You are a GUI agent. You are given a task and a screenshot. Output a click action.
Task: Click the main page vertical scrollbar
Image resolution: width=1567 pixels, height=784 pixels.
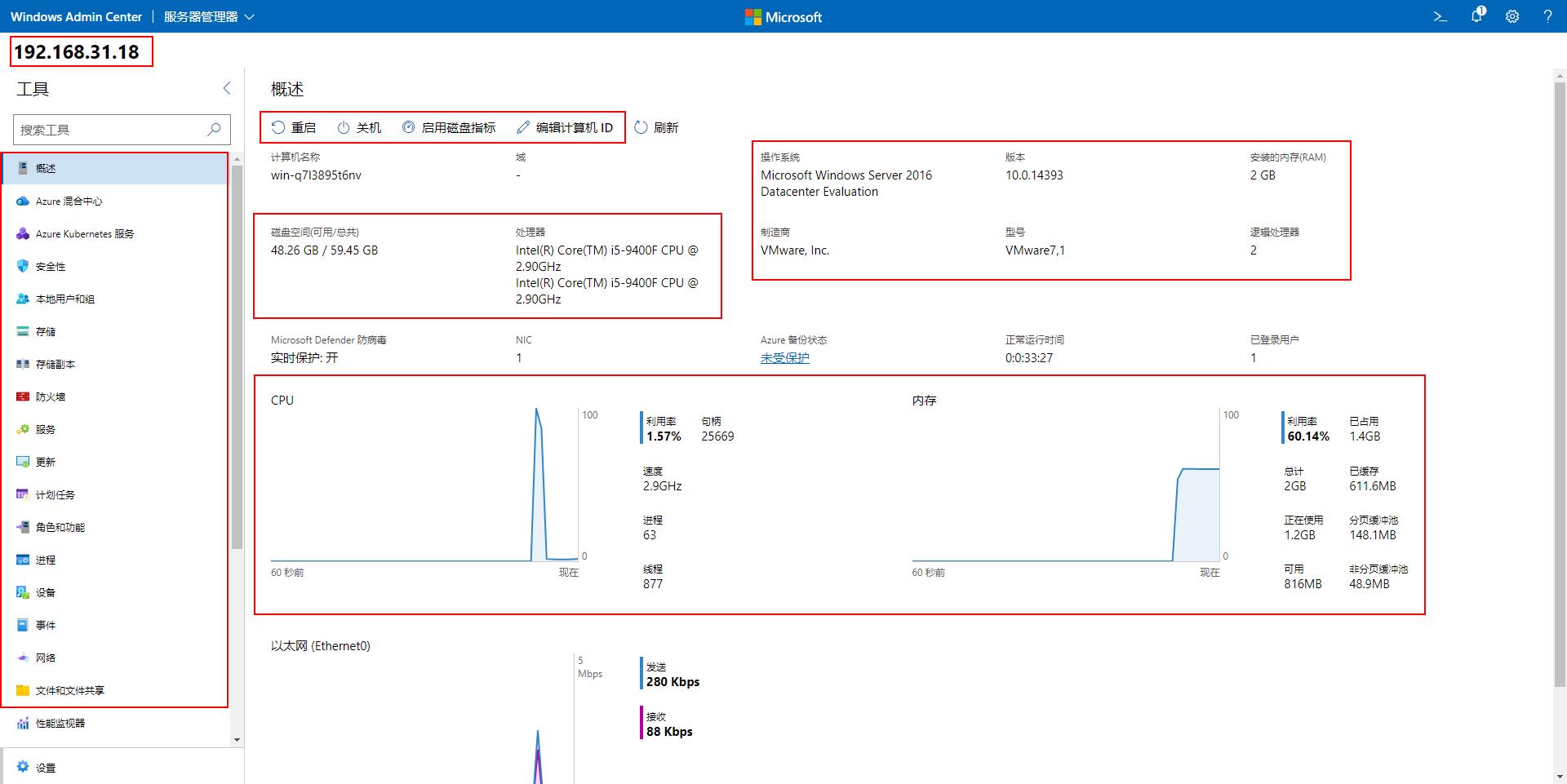(x=1560, y=383)
